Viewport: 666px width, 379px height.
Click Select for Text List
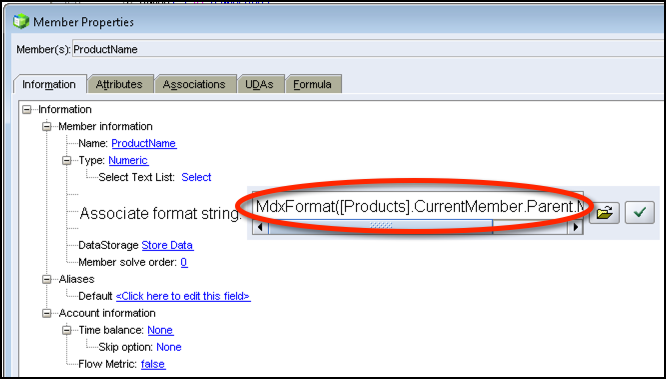pos(196,177)
